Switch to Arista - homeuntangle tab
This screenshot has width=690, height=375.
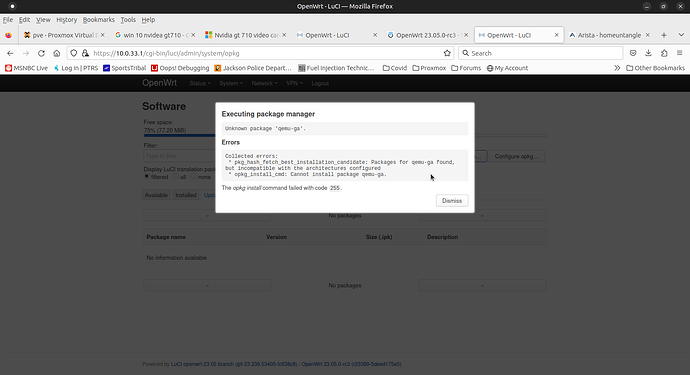point(609,35)
